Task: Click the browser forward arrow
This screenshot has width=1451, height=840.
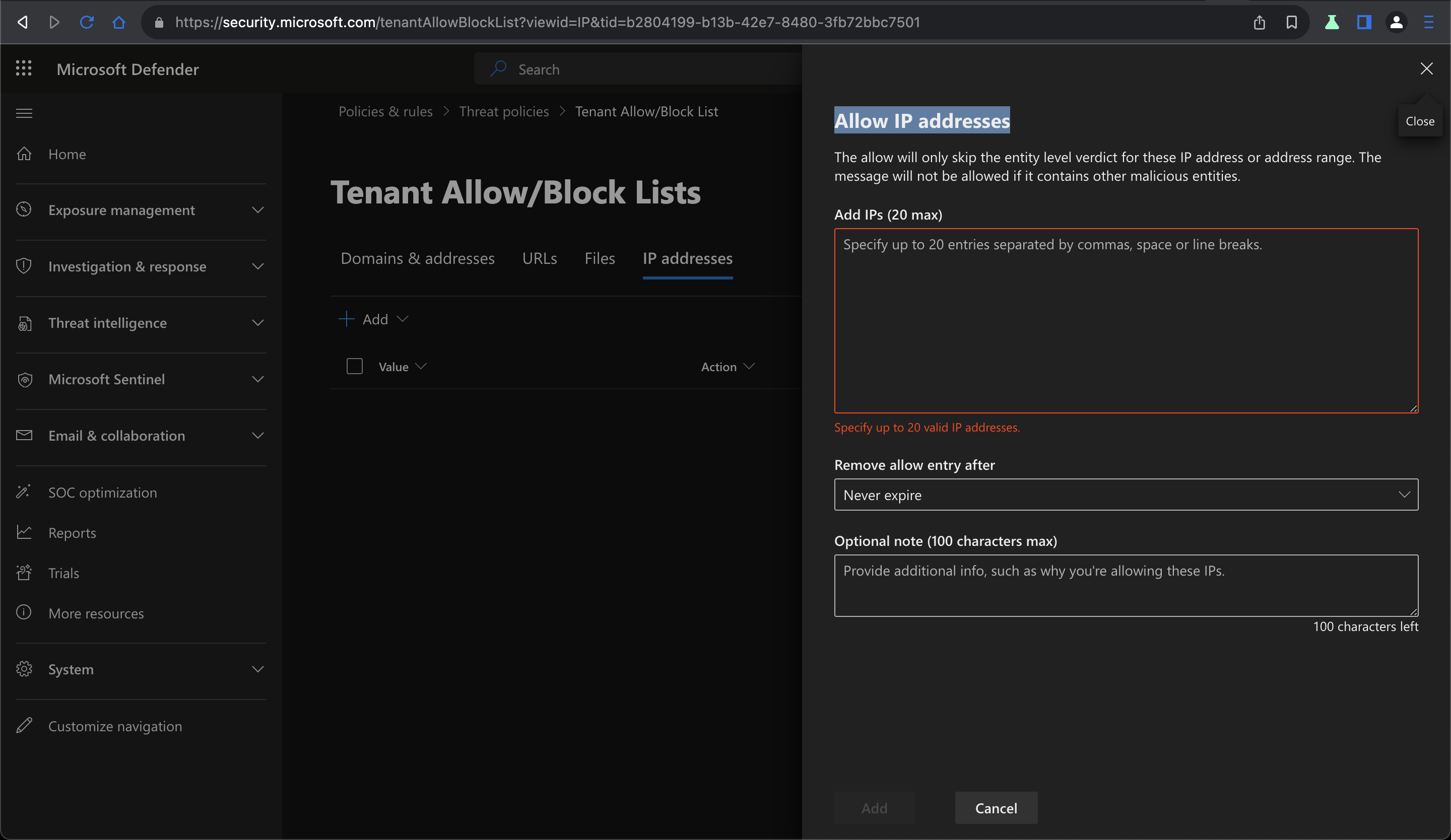Action: pos(54,22)
